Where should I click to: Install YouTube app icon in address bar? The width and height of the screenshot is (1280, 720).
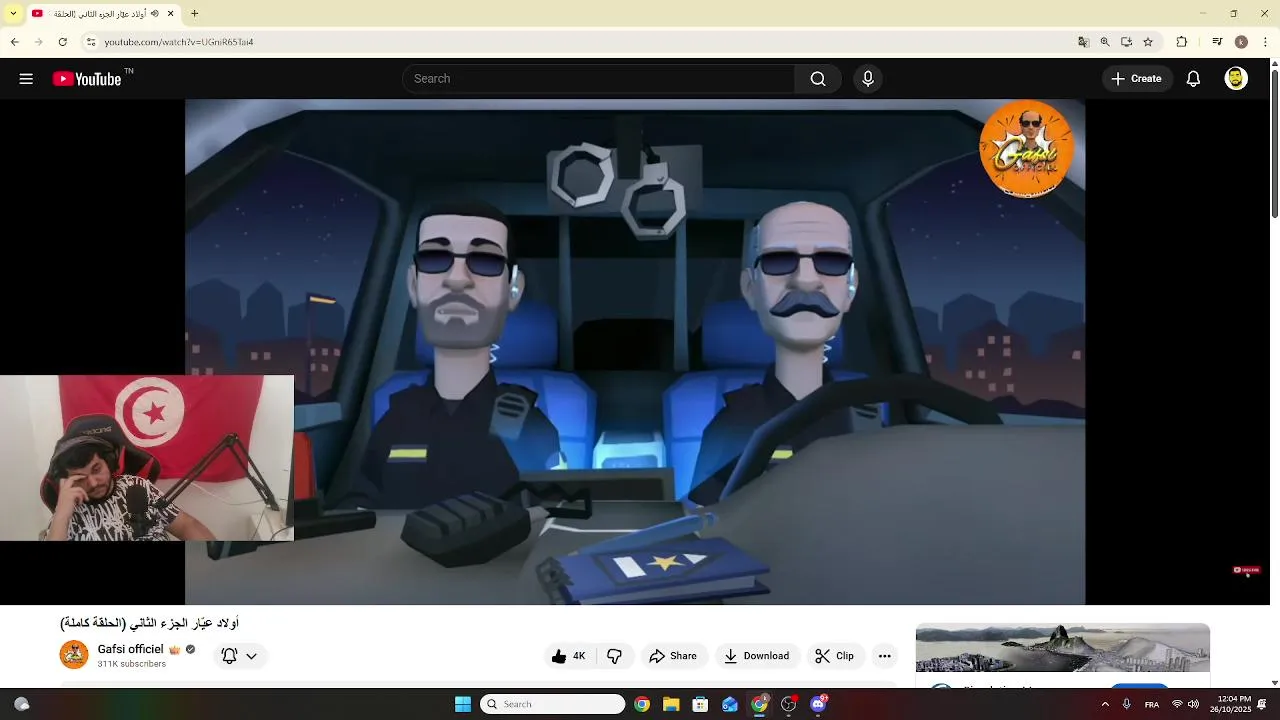click(x=1126, y=42)
